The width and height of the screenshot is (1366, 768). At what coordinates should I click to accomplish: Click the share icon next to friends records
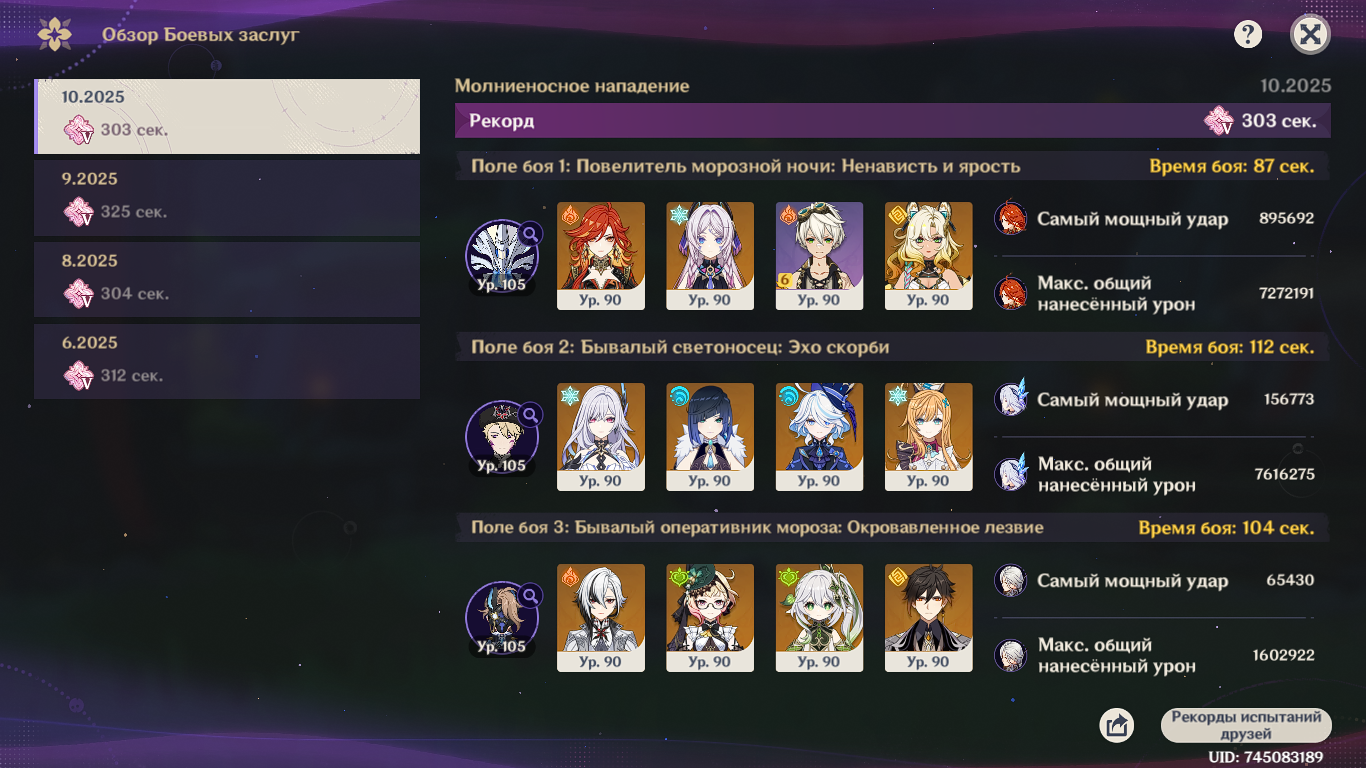[1116, 725]
